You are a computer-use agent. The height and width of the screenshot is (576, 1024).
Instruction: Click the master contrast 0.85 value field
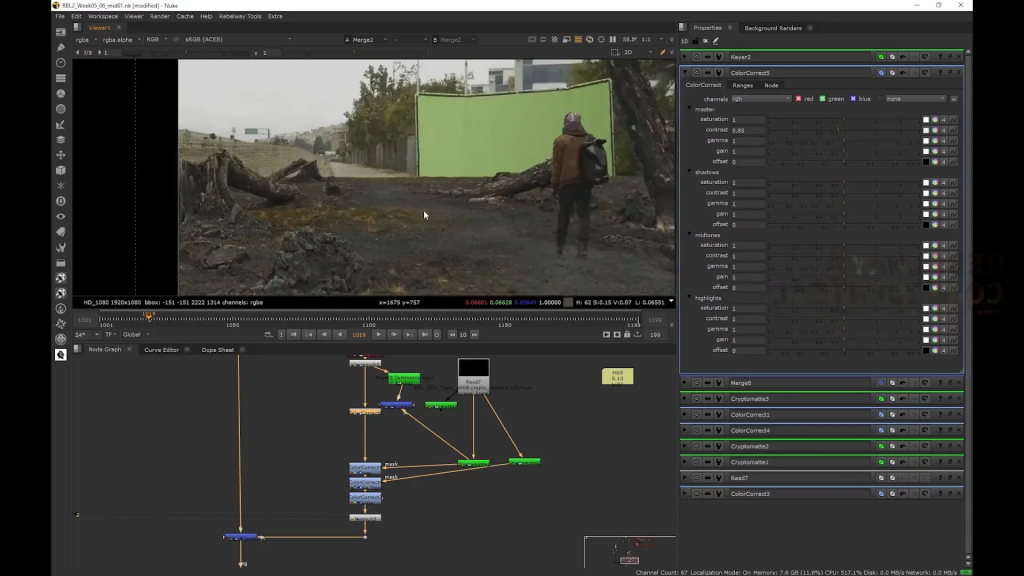[748, 130]
